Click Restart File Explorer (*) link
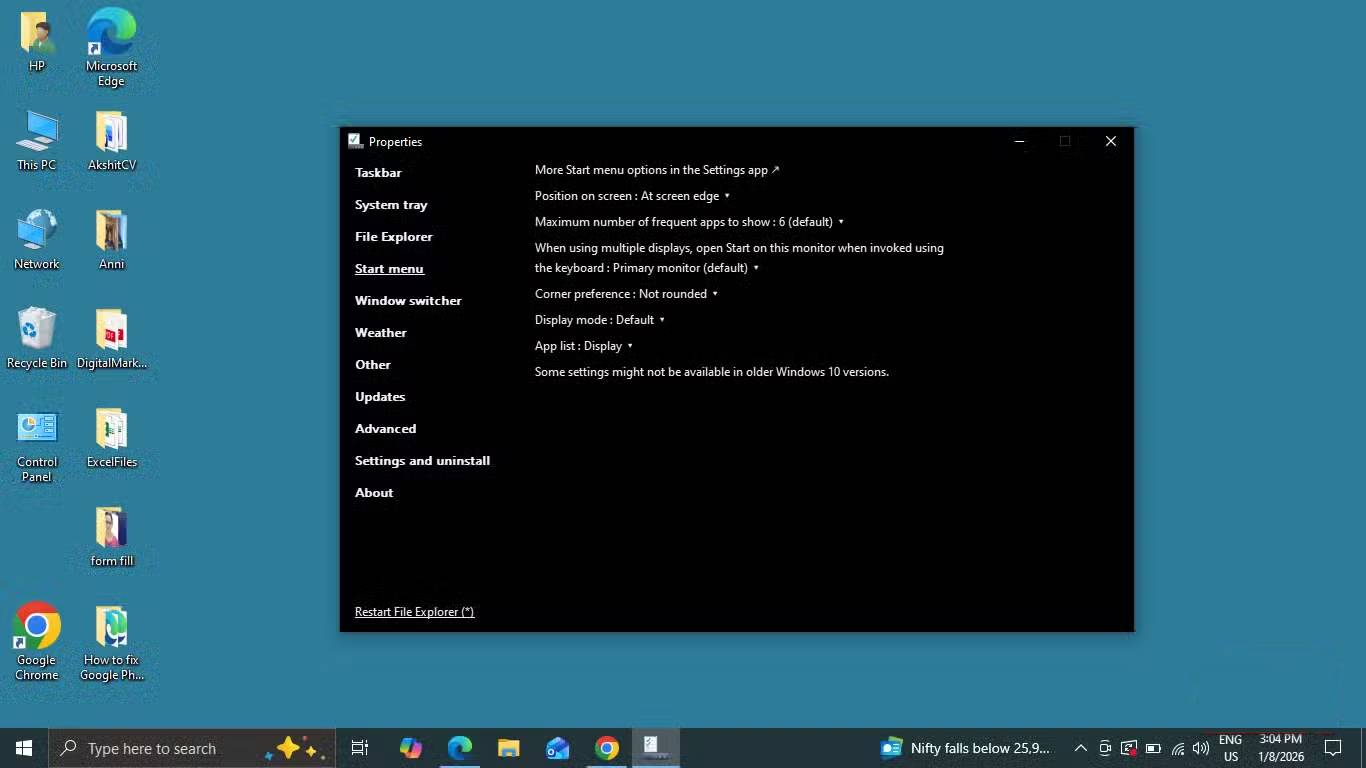 click(414, 612)
